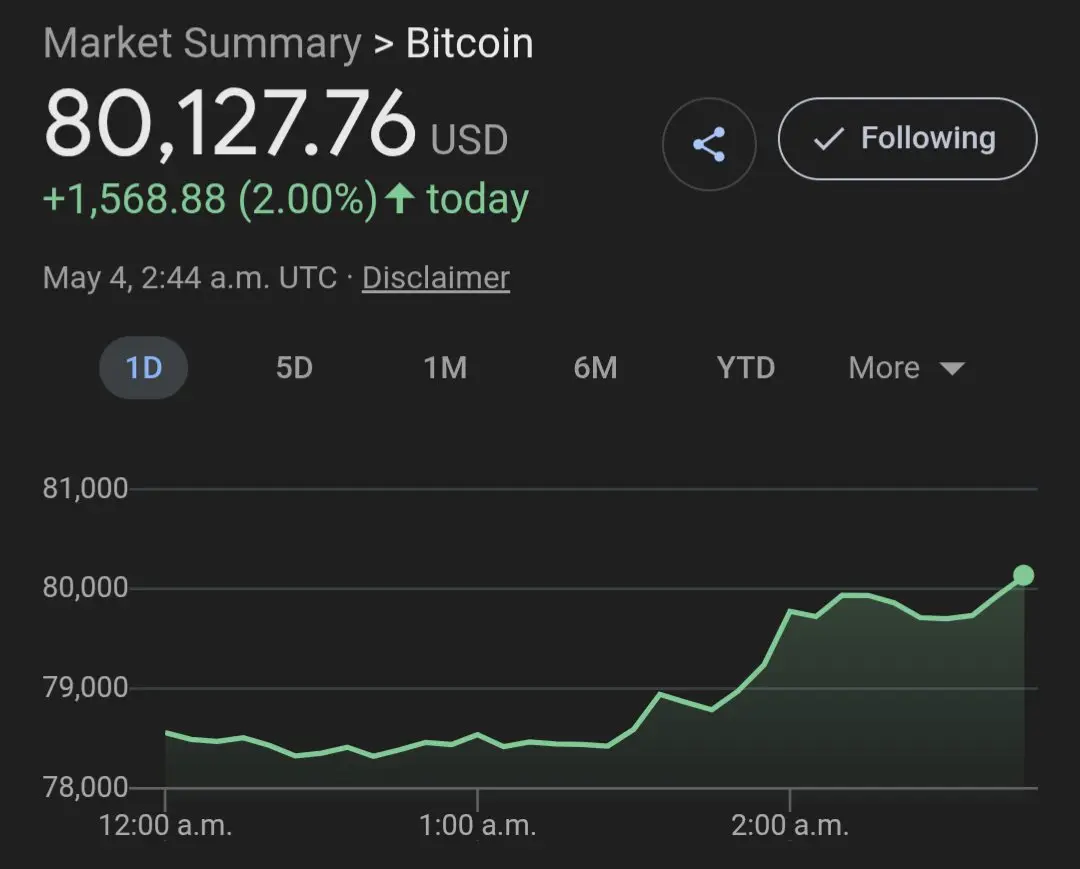The height and width of the screenshot is (869, 1080).
Task: Select the 6M chart range
Action: pyautogui.click(x=595, y=368)
